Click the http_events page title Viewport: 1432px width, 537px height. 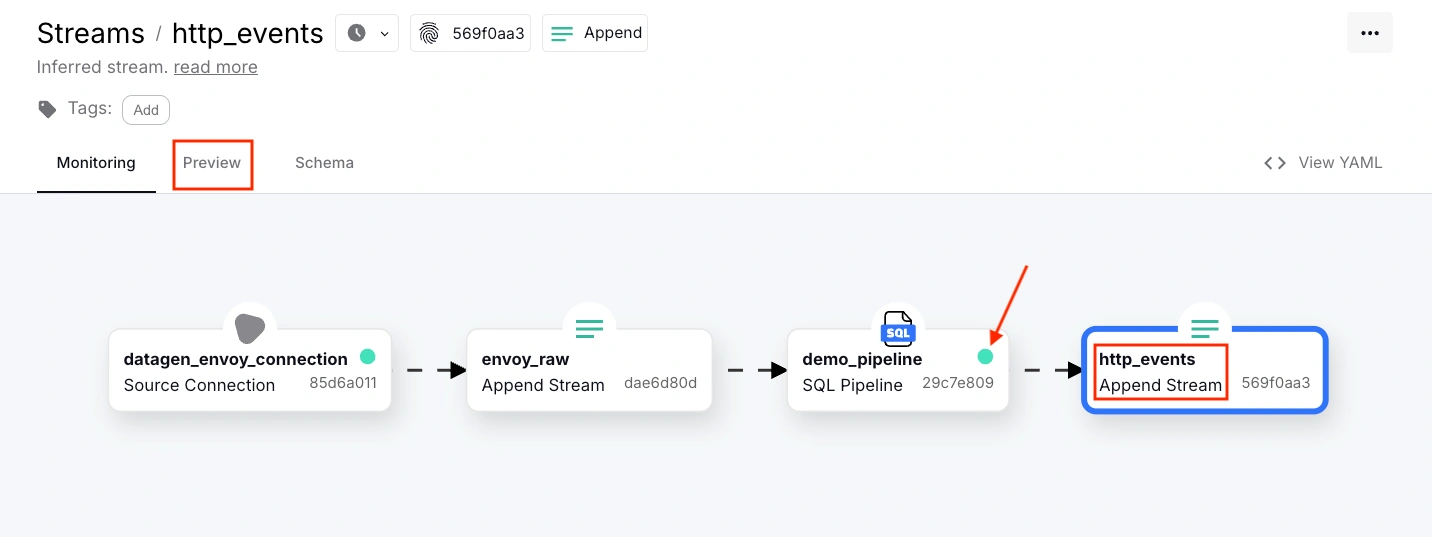click(248, 33)
